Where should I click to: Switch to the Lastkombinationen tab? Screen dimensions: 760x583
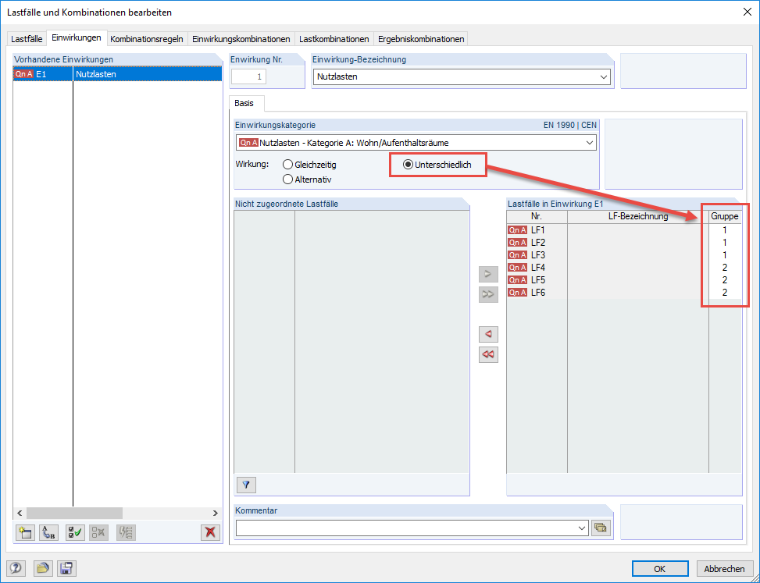(334, 39)
